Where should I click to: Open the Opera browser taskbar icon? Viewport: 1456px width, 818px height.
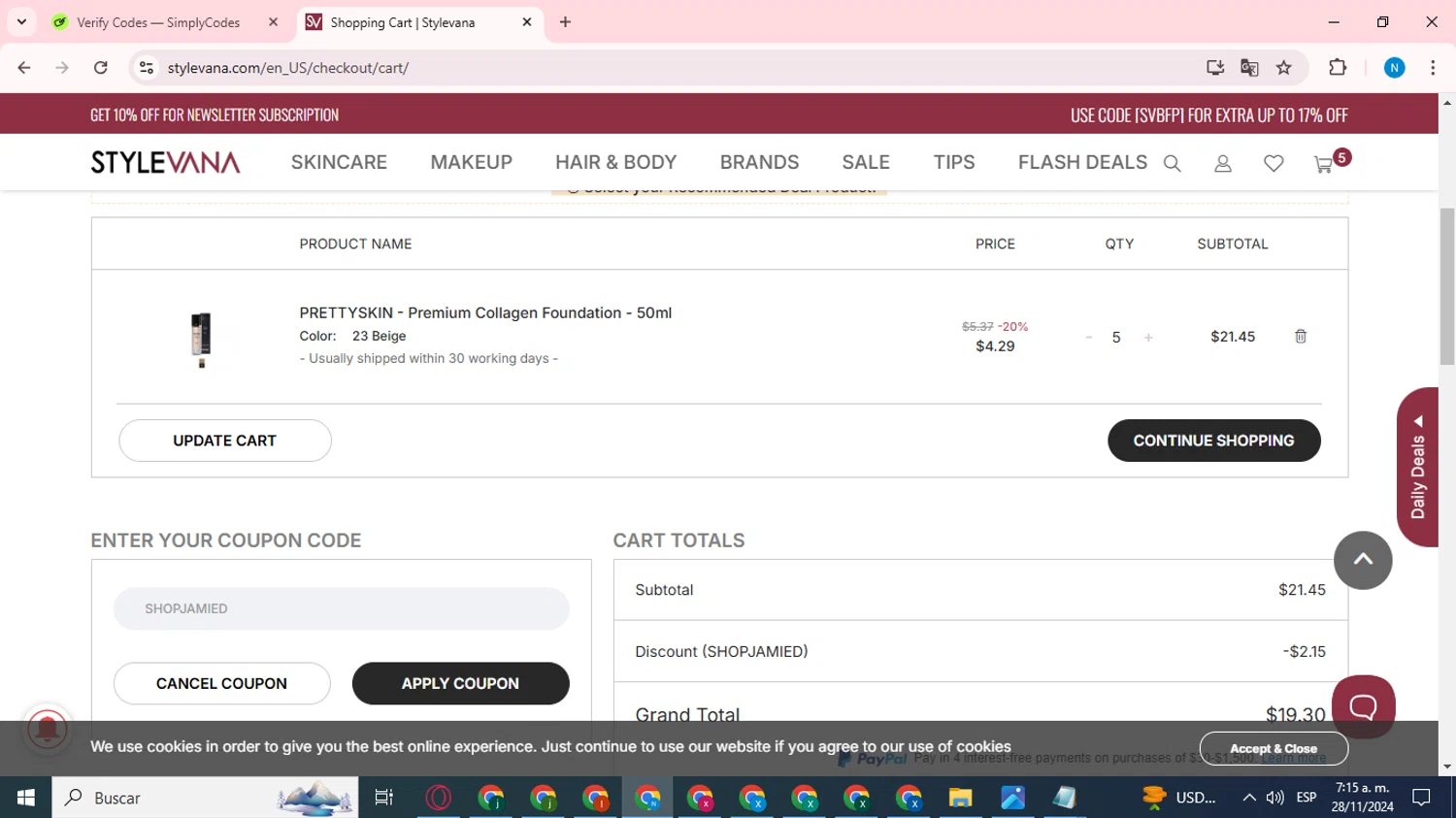point(438,798)
